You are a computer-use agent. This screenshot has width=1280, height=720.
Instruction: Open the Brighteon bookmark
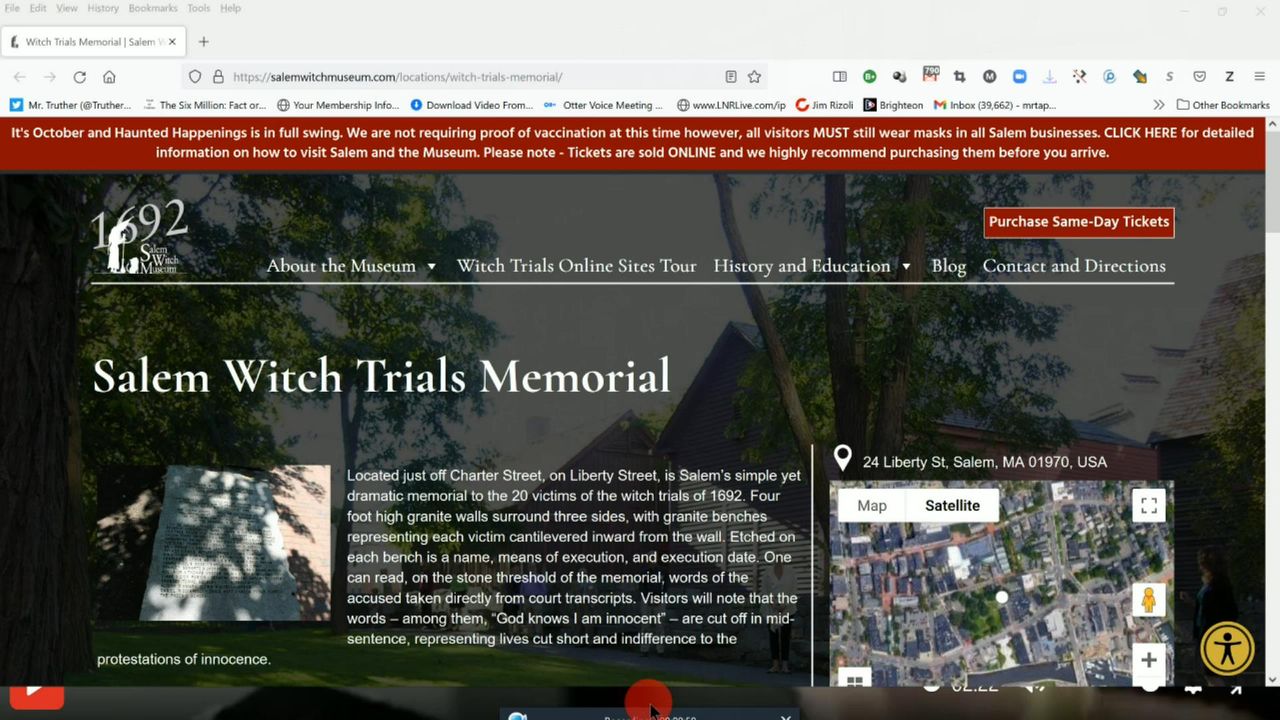893,105
